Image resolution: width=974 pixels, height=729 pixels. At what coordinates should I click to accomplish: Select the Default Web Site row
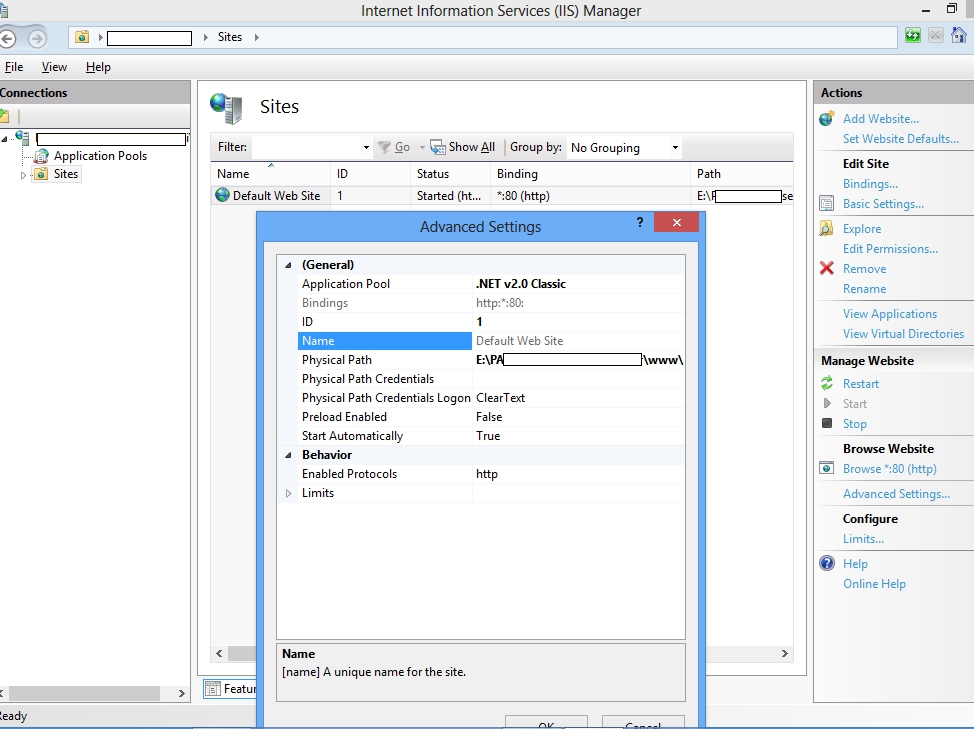point(276,196)
